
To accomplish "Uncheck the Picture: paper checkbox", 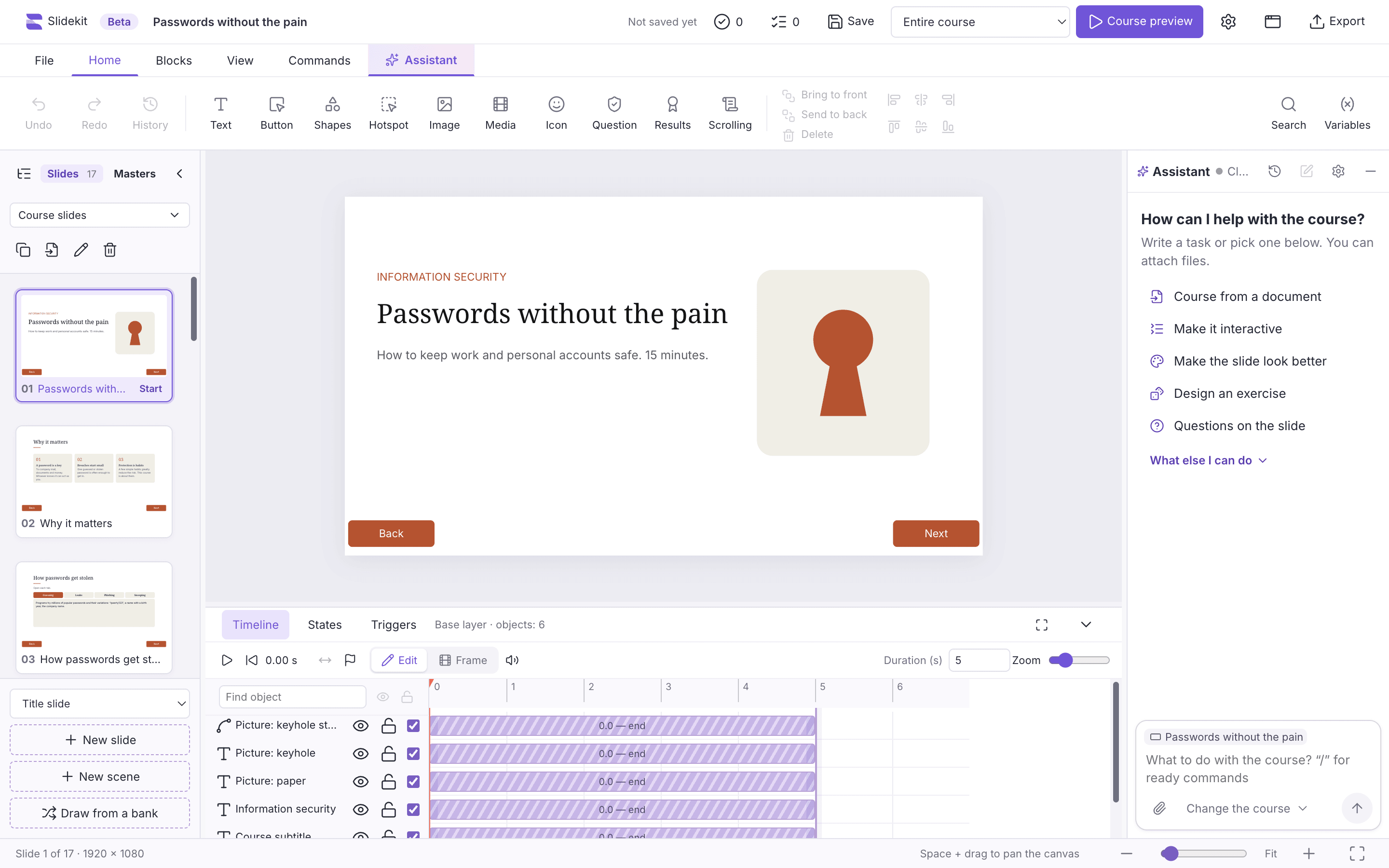I will click(x=413, y=781).
